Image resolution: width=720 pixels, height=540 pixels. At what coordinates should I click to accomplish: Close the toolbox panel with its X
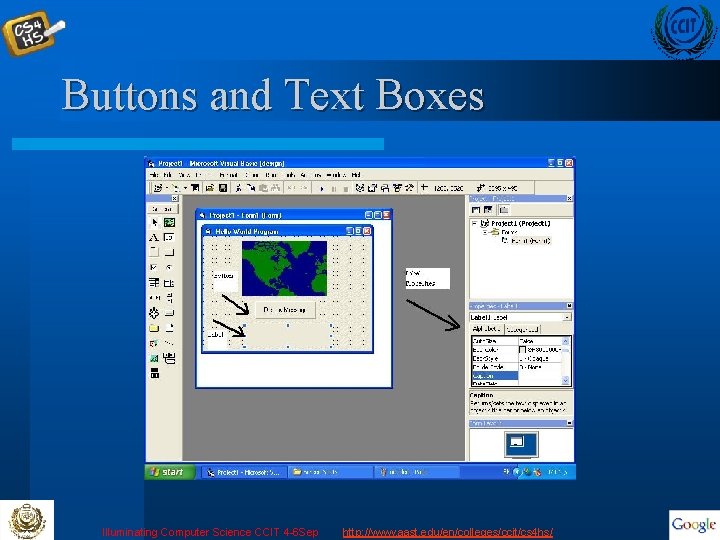pos(174,198)
